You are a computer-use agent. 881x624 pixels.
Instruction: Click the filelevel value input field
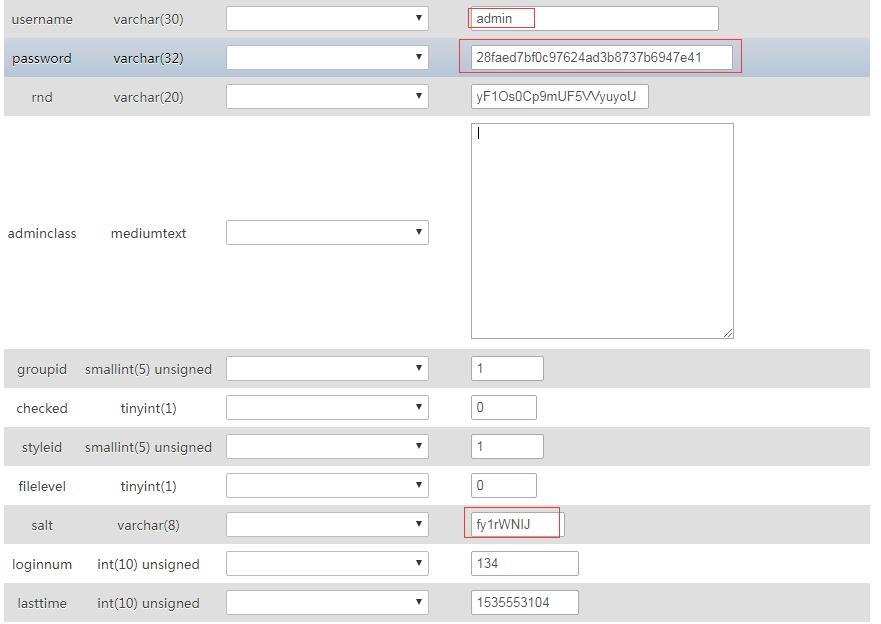[x=504, y=485]
